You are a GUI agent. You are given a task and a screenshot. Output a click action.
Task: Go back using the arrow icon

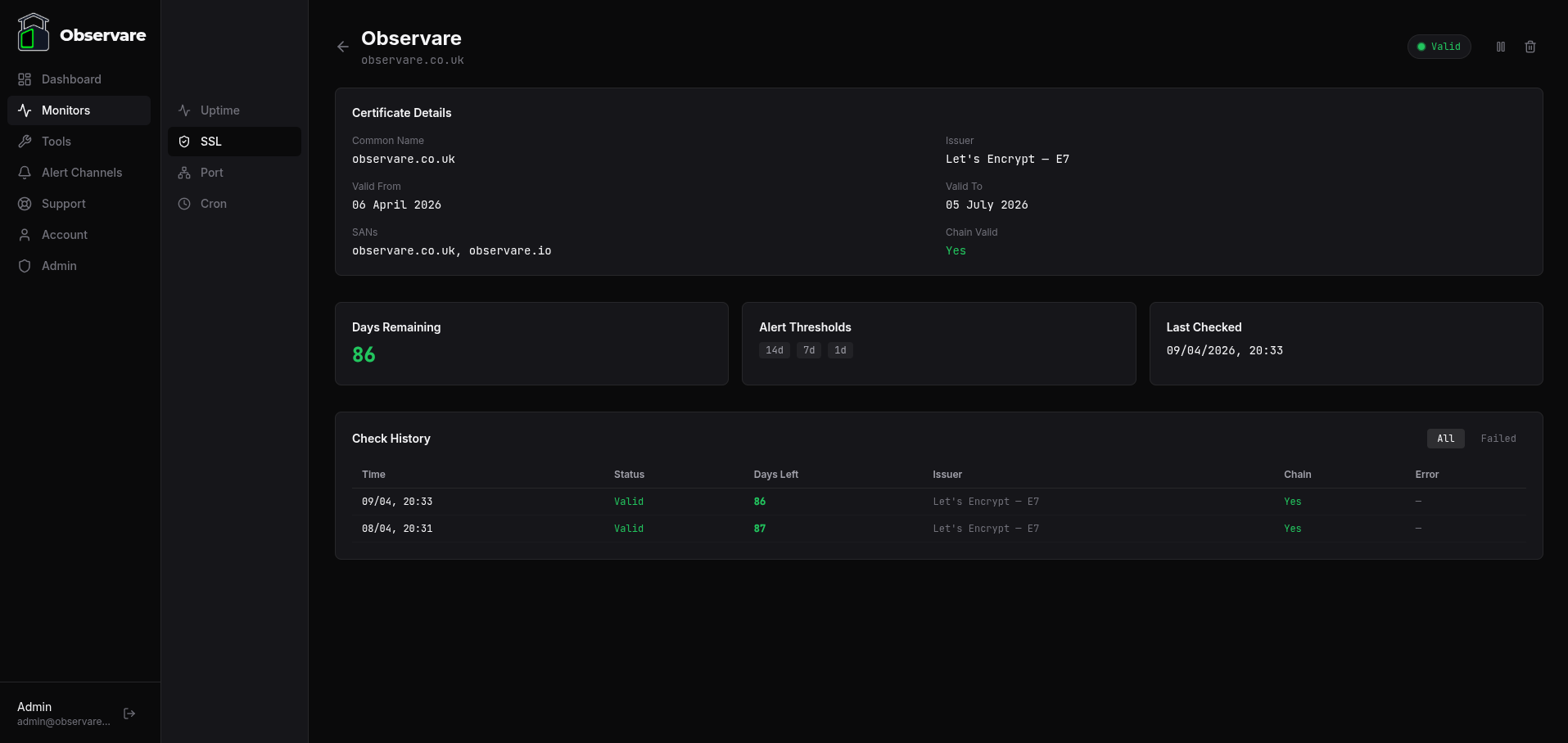pos(342,47)
